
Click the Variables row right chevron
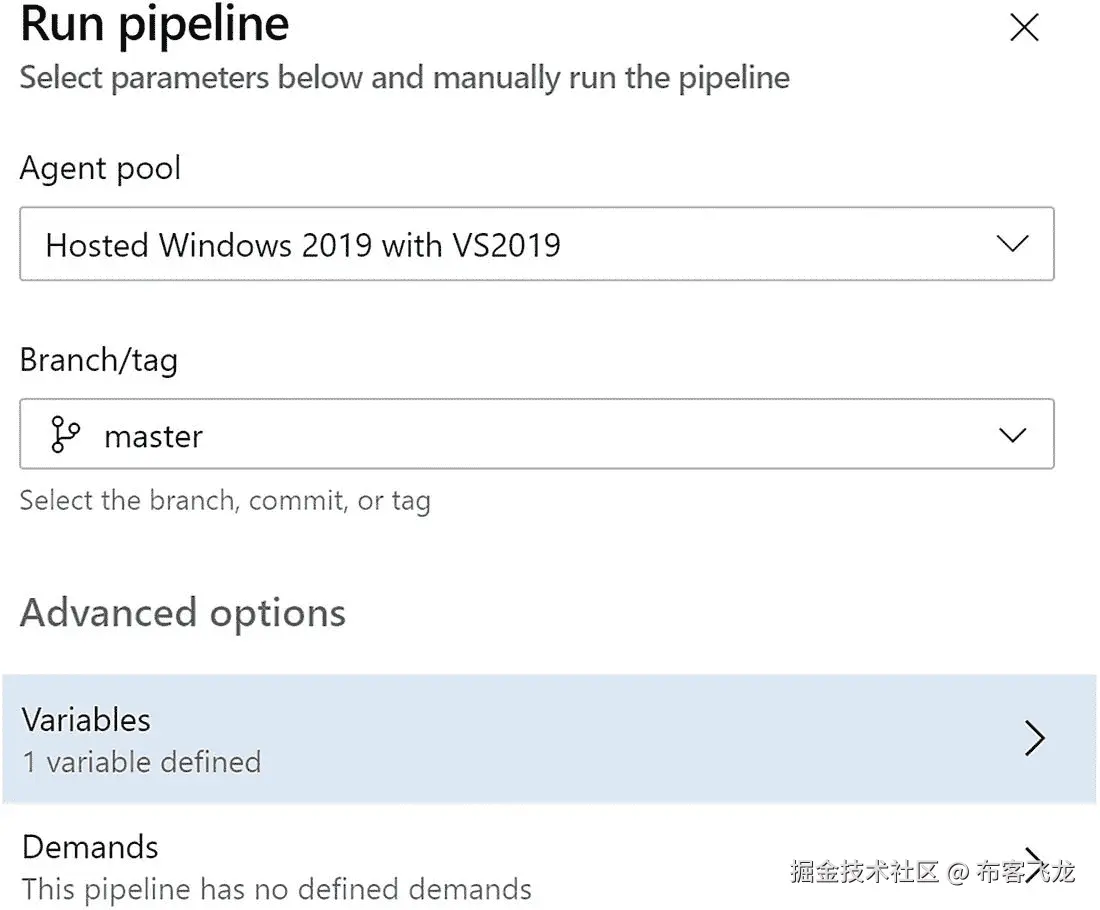pyautogui.click(x=1034, y=739)
